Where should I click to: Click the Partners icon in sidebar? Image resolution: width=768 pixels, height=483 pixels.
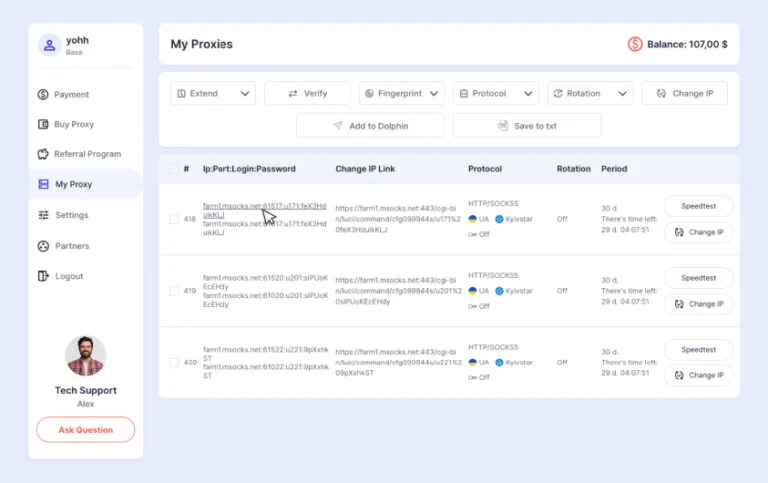click(43, 246)
